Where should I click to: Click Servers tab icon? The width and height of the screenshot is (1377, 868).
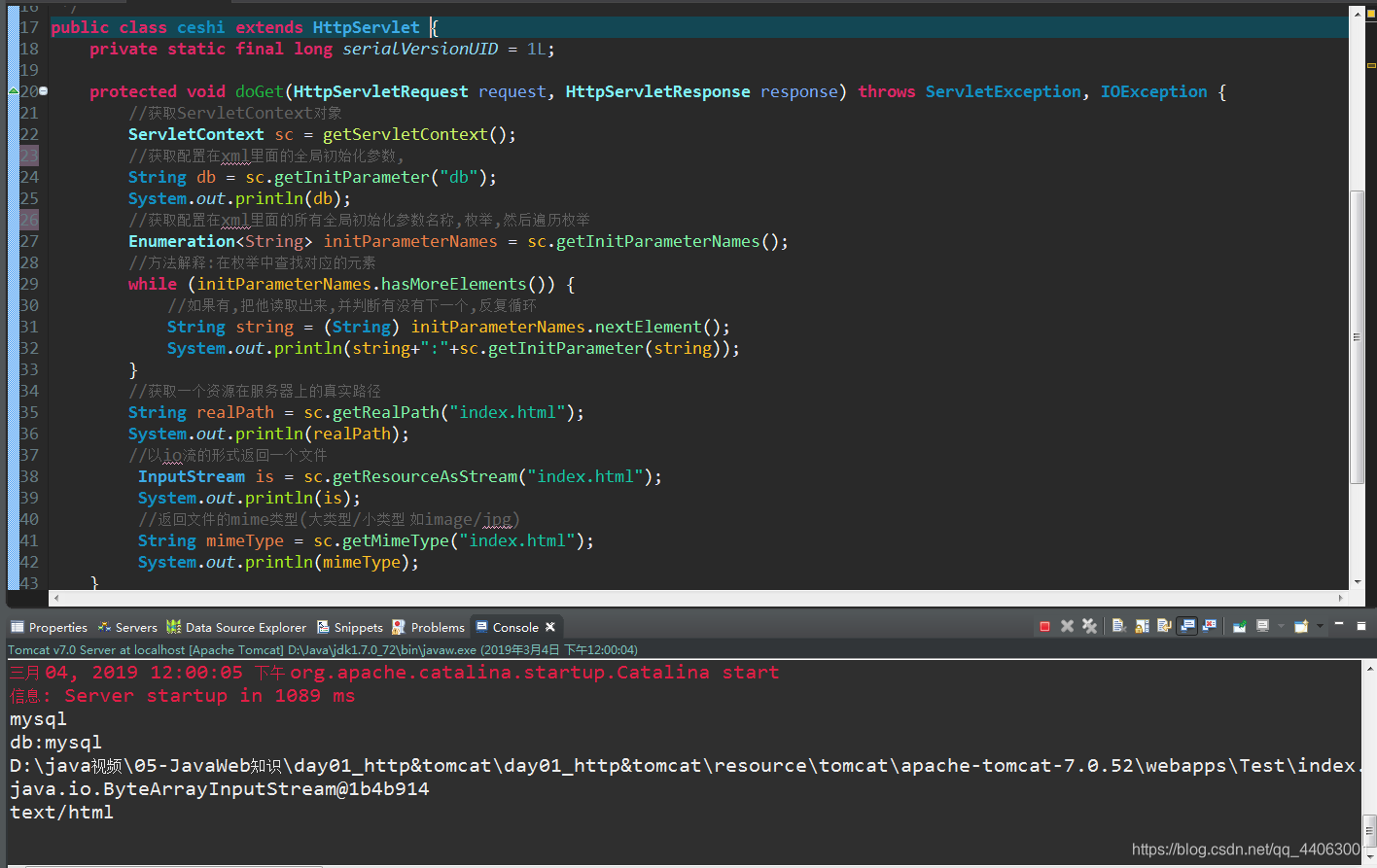click(x=104, y=627)
